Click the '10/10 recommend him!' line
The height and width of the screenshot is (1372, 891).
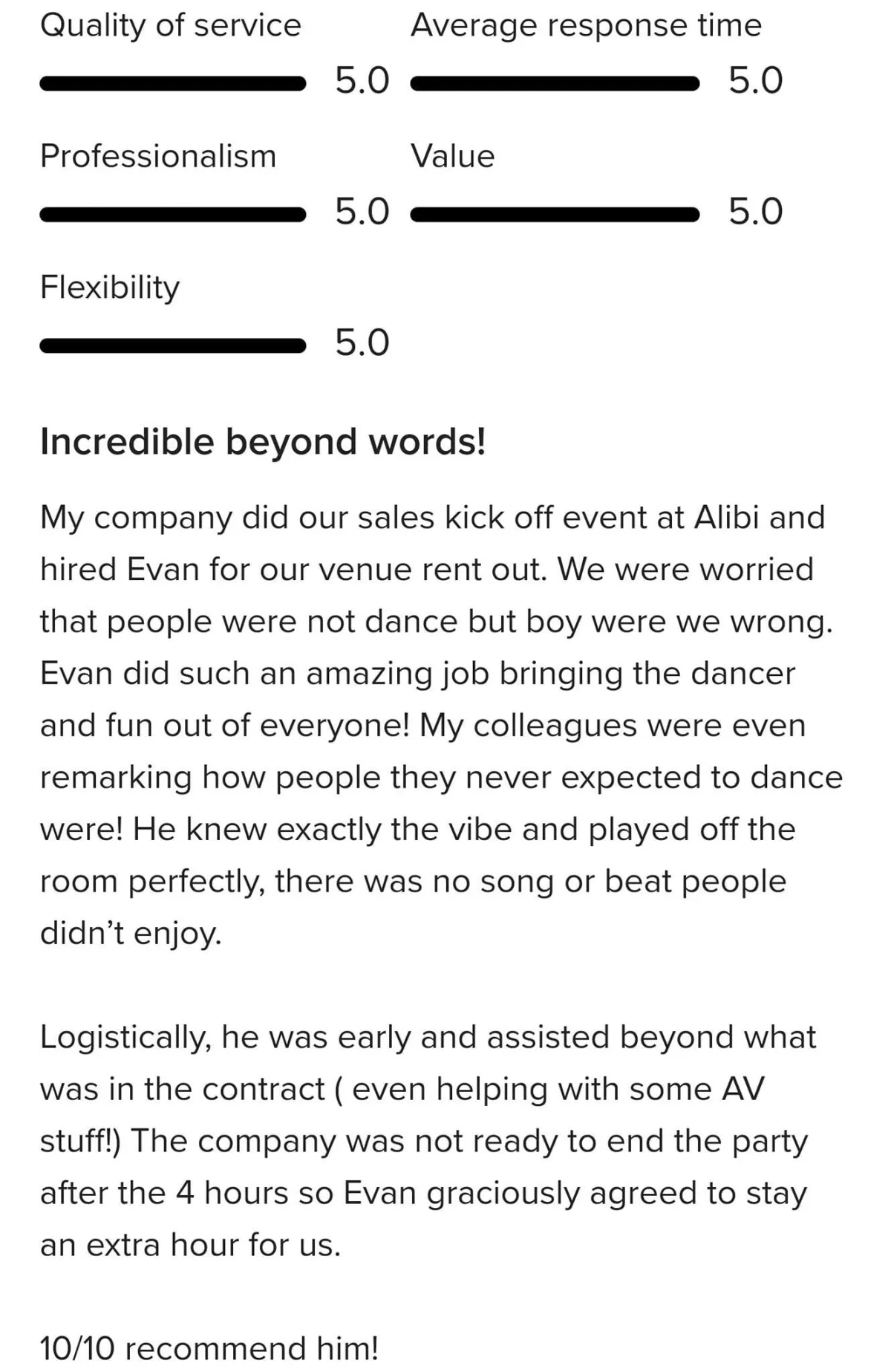pos(209,1348)
